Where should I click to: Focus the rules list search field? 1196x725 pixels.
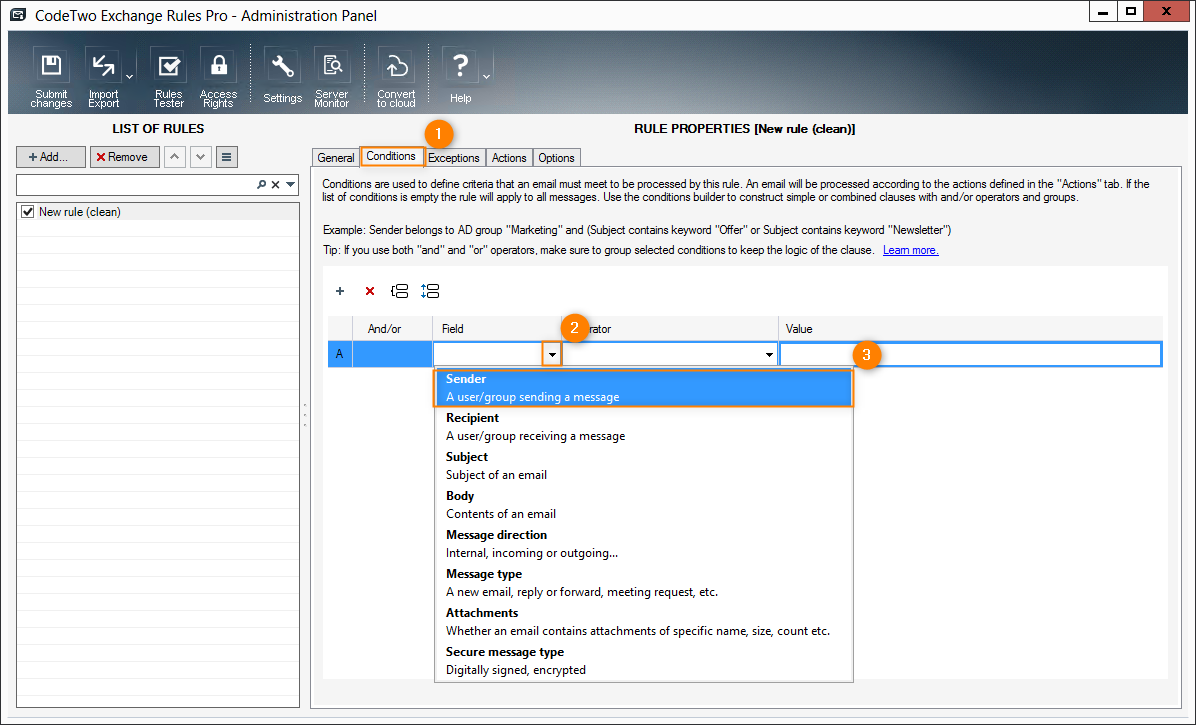[x=137, y=184]
